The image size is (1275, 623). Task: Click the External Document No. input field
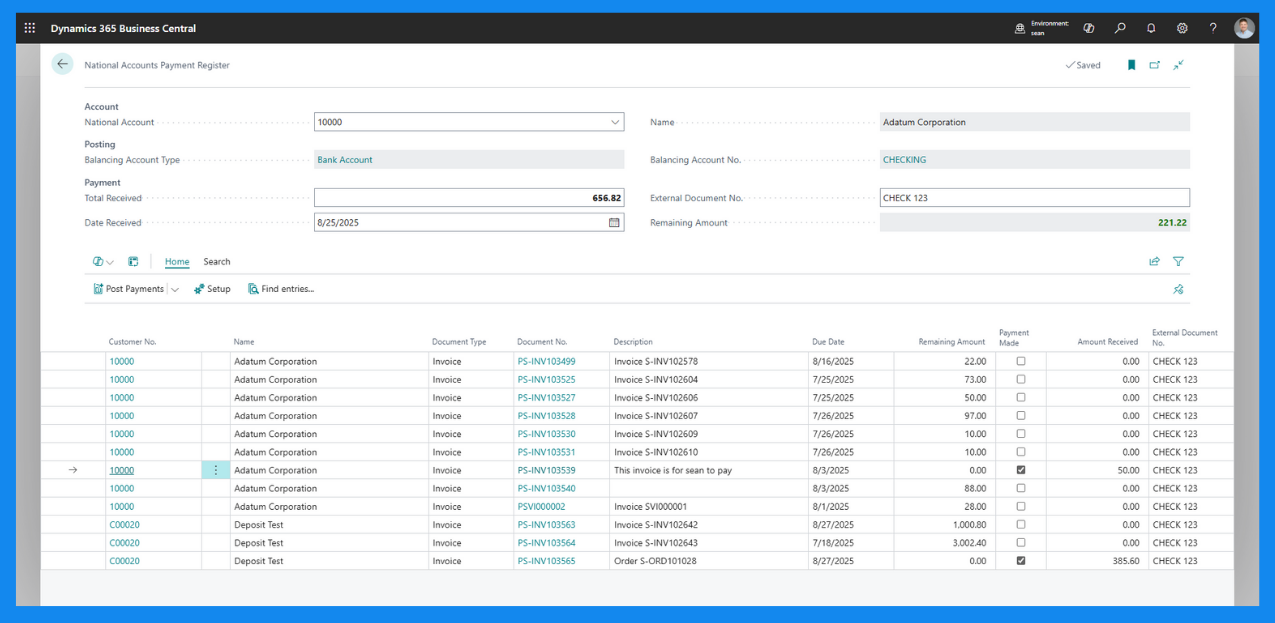[x=1034, y=198]
